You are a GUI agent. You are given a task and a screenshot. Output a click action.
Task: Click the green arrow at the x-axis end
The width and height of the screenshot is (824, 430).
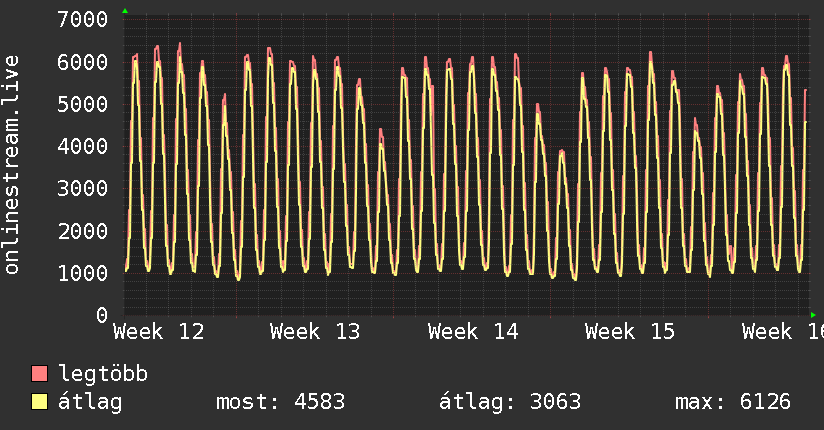pos(814,315)
